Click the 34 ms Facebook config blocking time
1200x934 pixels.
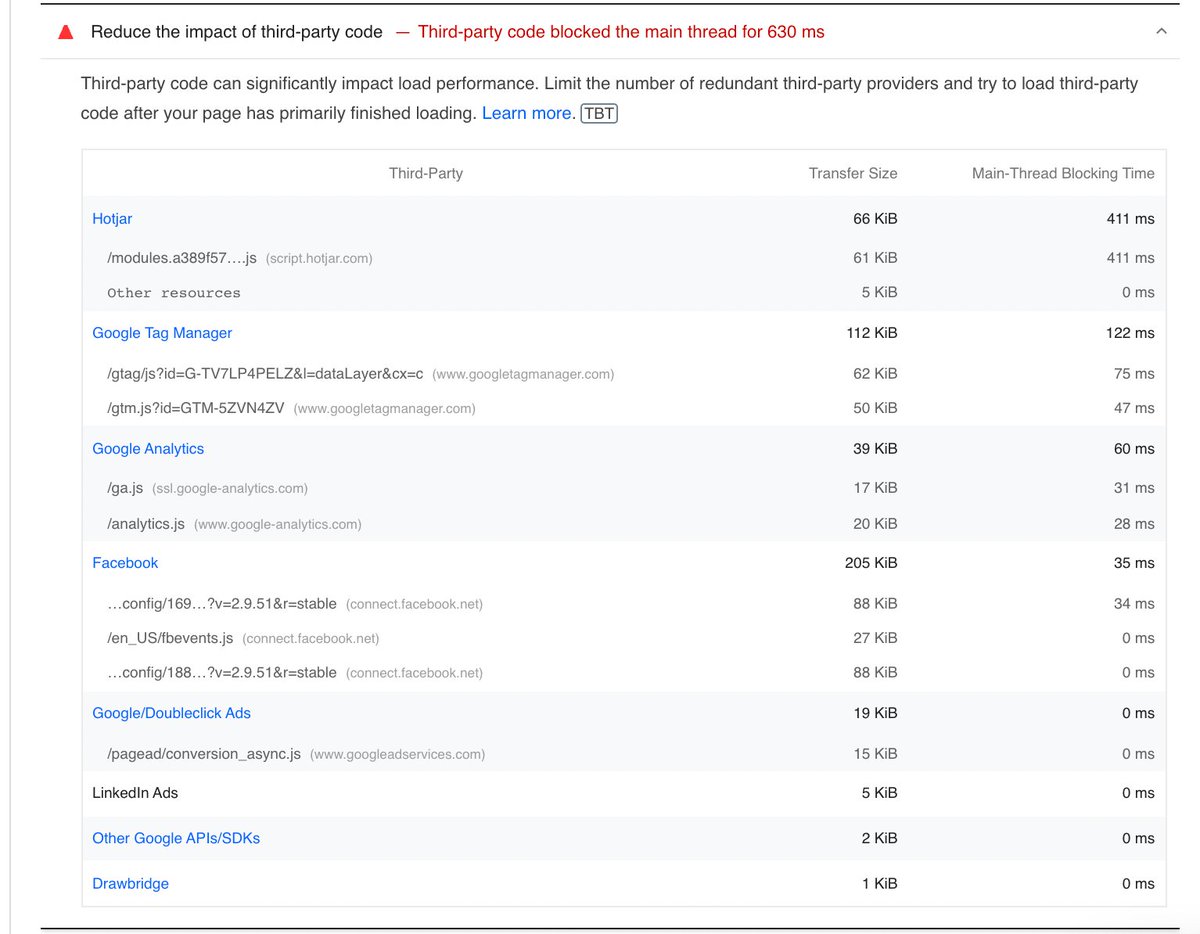[x=1134, y=603]
